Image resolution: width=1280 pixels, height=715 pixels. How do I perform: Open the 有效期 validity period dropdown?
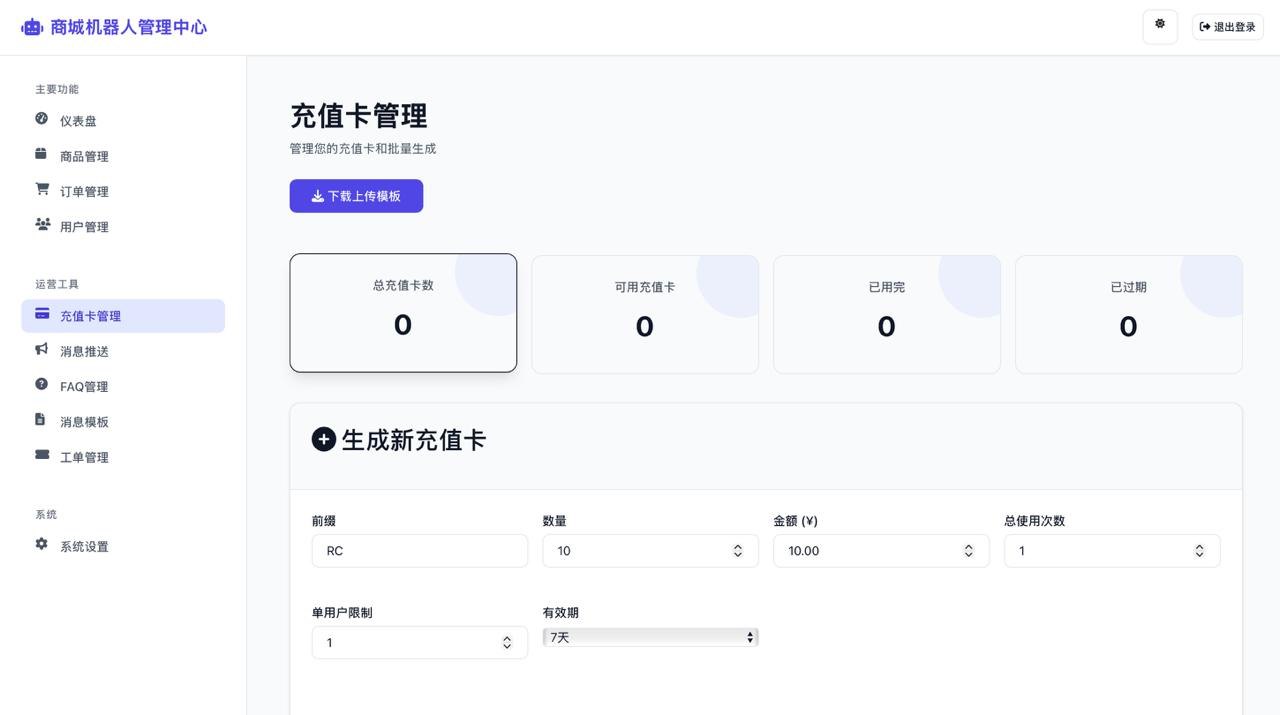click(649, 636)
